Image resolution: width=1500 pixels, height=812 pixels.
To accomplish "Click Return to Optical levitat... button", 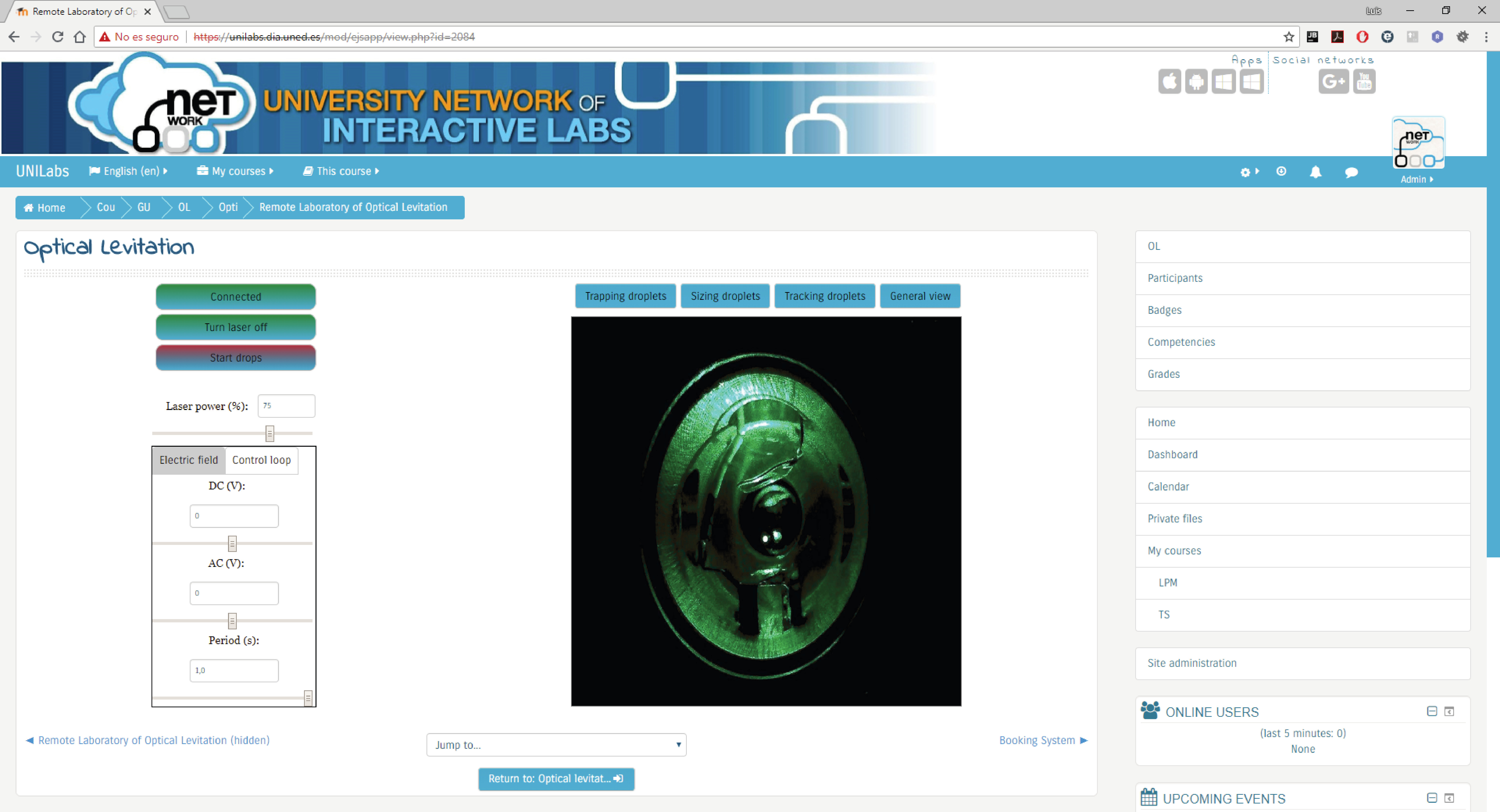I will 556,779.
